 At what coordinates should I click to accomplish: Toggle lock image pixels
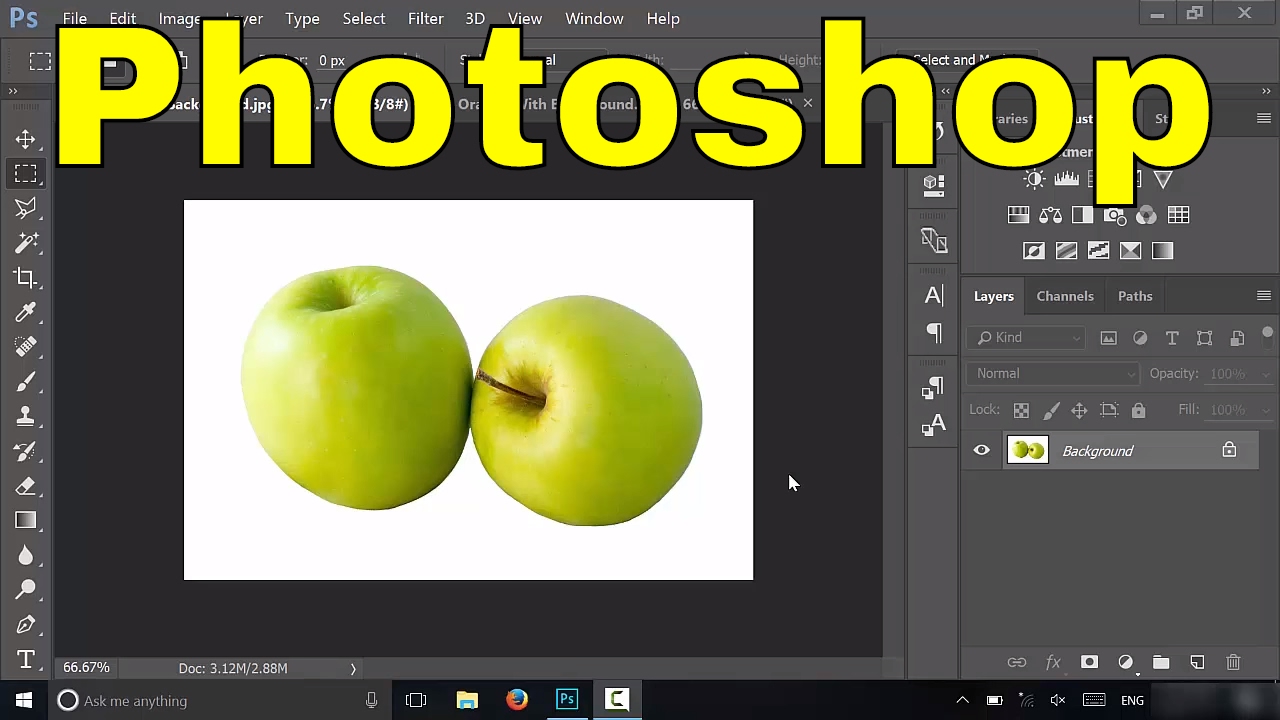click(1051, 410)
